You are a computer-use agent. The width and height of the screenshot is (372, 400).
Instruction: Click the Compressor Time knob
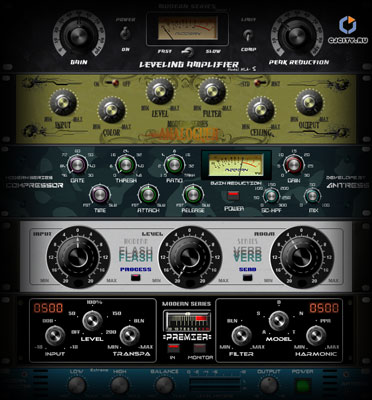tap(100, 195)
